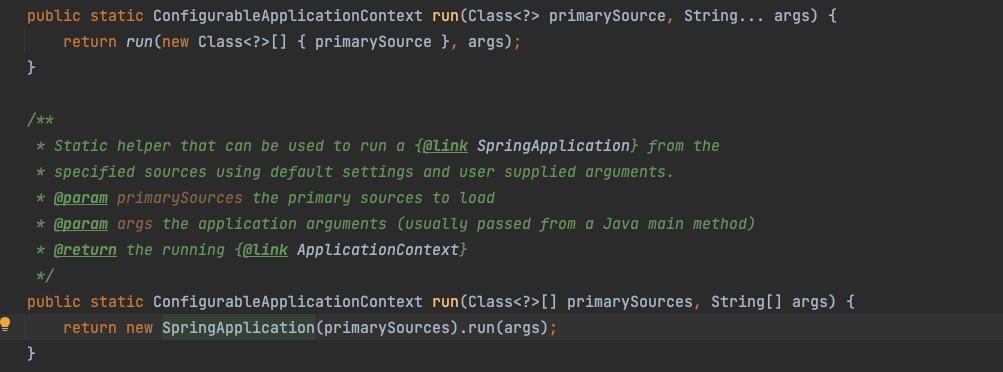
Task: Click the 'new' keyword before Class<?>[]
Action: (x=175, y=42)
